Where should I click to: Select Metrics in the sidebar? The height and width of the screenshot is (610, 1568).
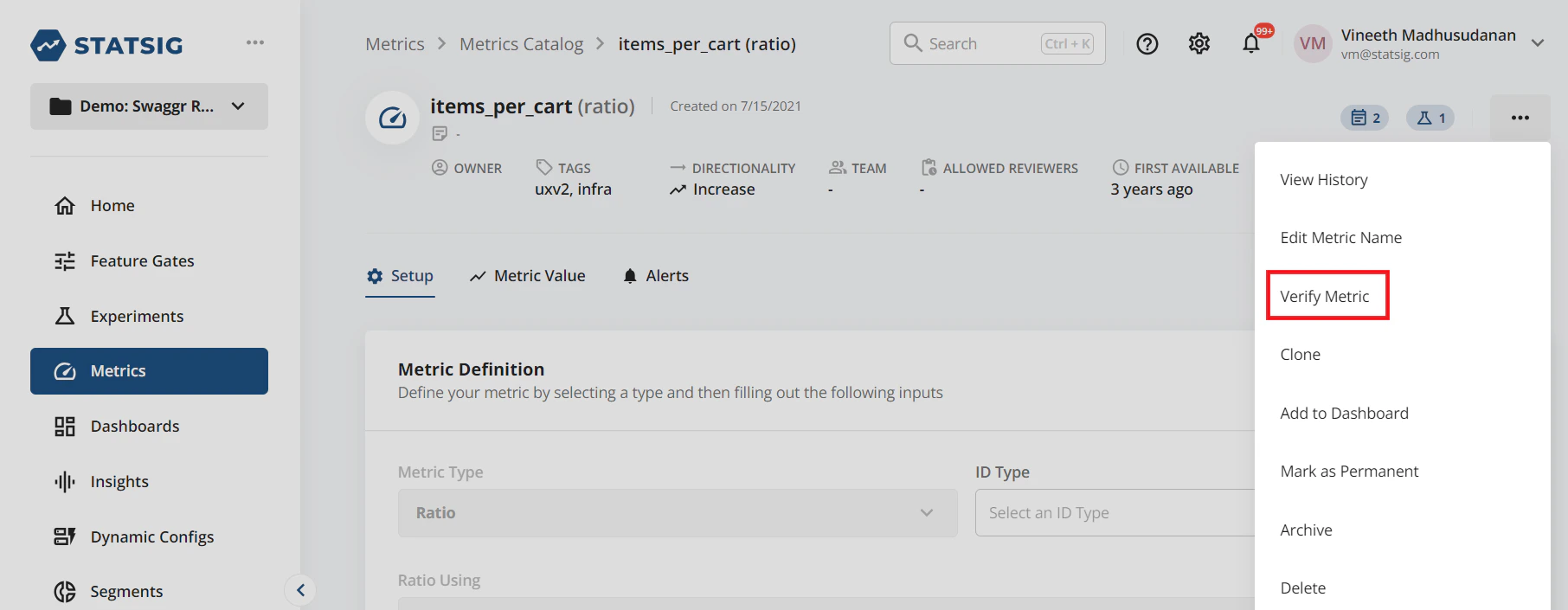pos(149,371)
